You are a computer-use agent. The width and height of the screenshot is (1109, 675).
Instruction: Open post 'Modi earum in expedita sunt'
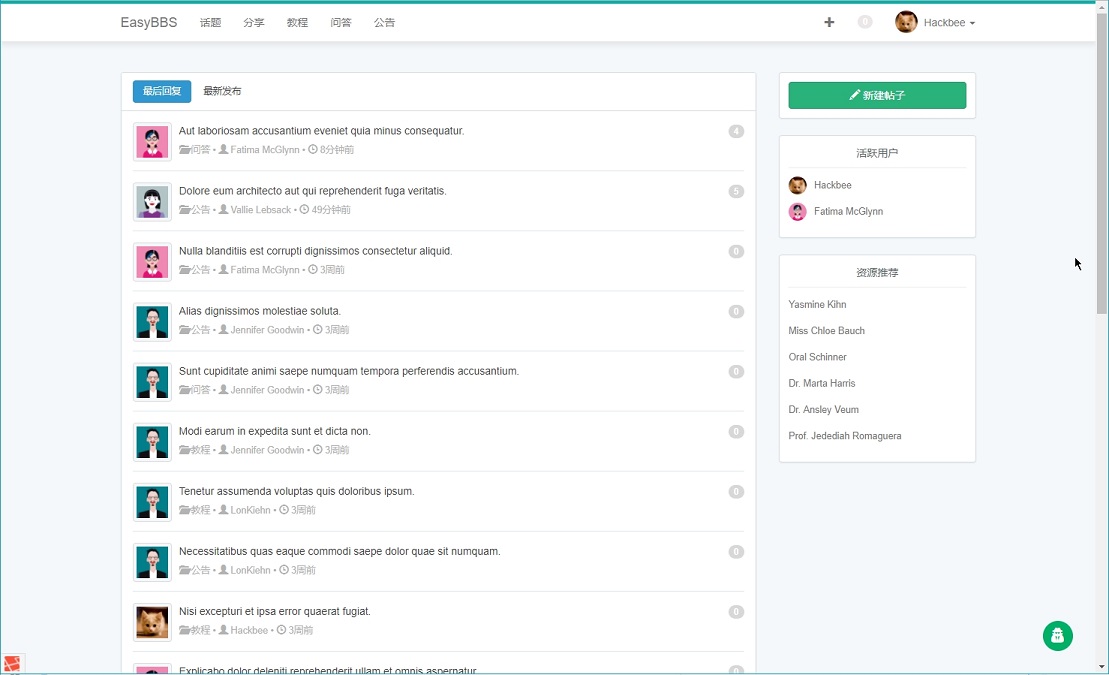(x=274, y=432)
